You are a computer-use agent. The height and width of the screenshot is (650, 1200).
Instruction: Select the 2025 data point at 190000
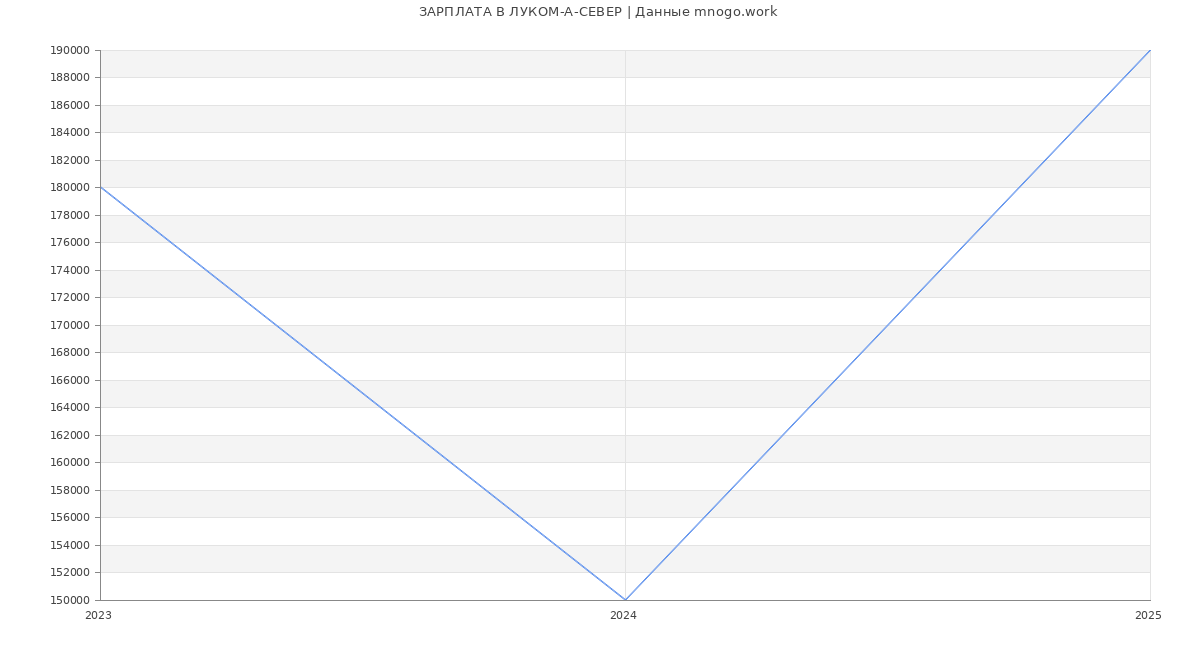1150,50
